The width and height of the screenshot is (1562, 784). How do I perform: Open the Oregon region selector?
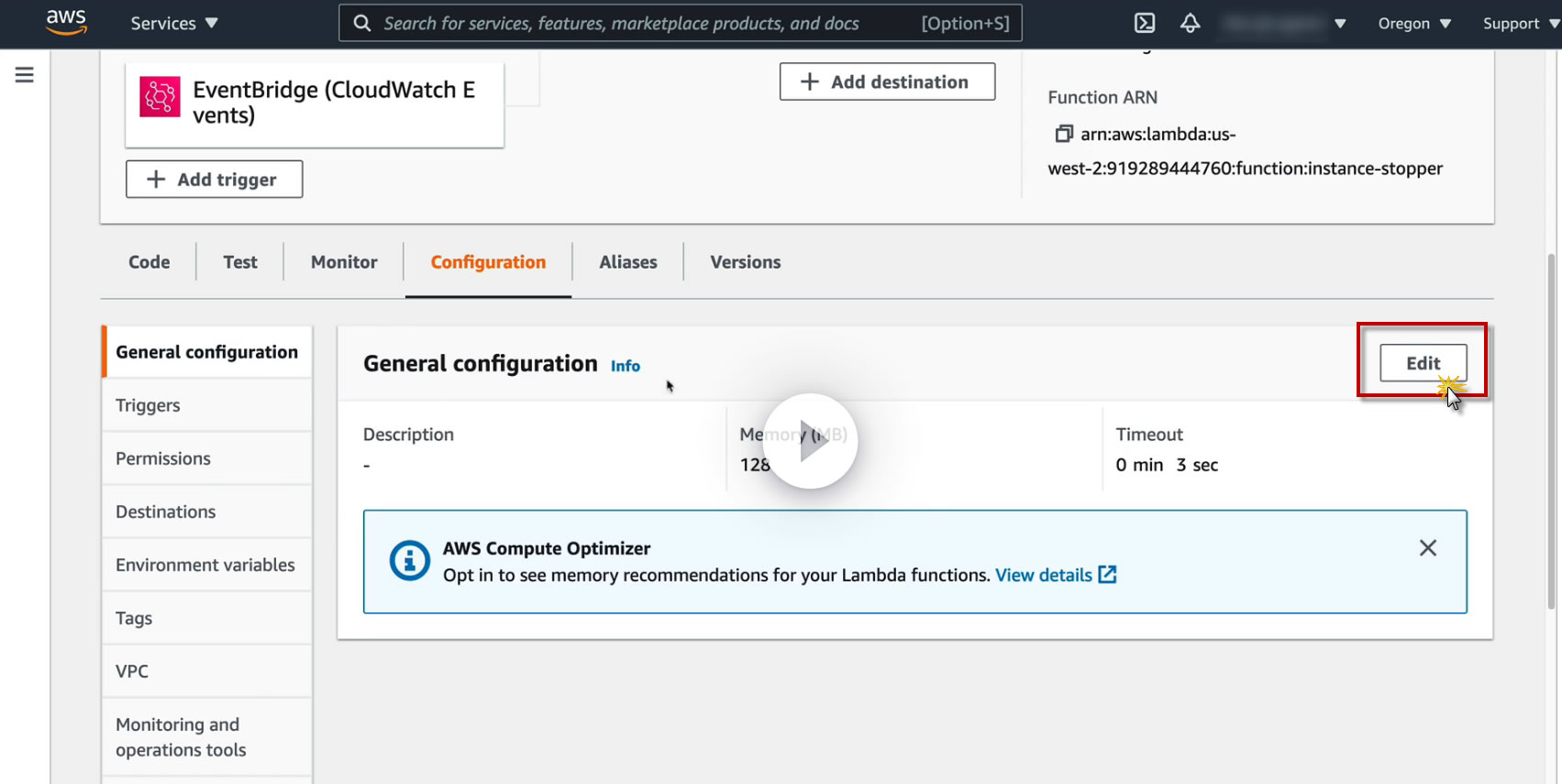coord(1413,23)
